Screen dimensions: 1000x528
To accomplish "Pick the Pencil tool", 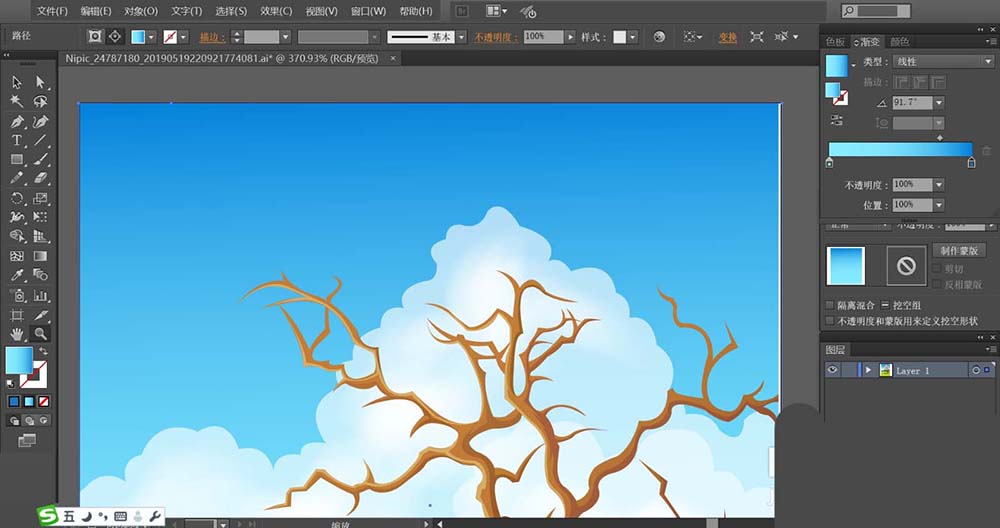I will 17,179.
